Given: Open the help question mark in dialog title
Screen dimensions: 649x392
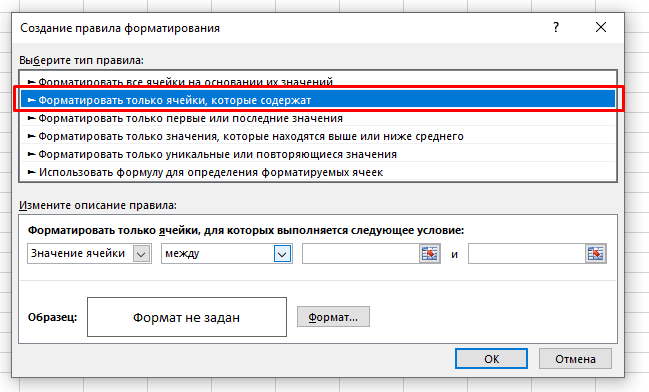Looking at the screenshot, I should (x=556, y=28).
